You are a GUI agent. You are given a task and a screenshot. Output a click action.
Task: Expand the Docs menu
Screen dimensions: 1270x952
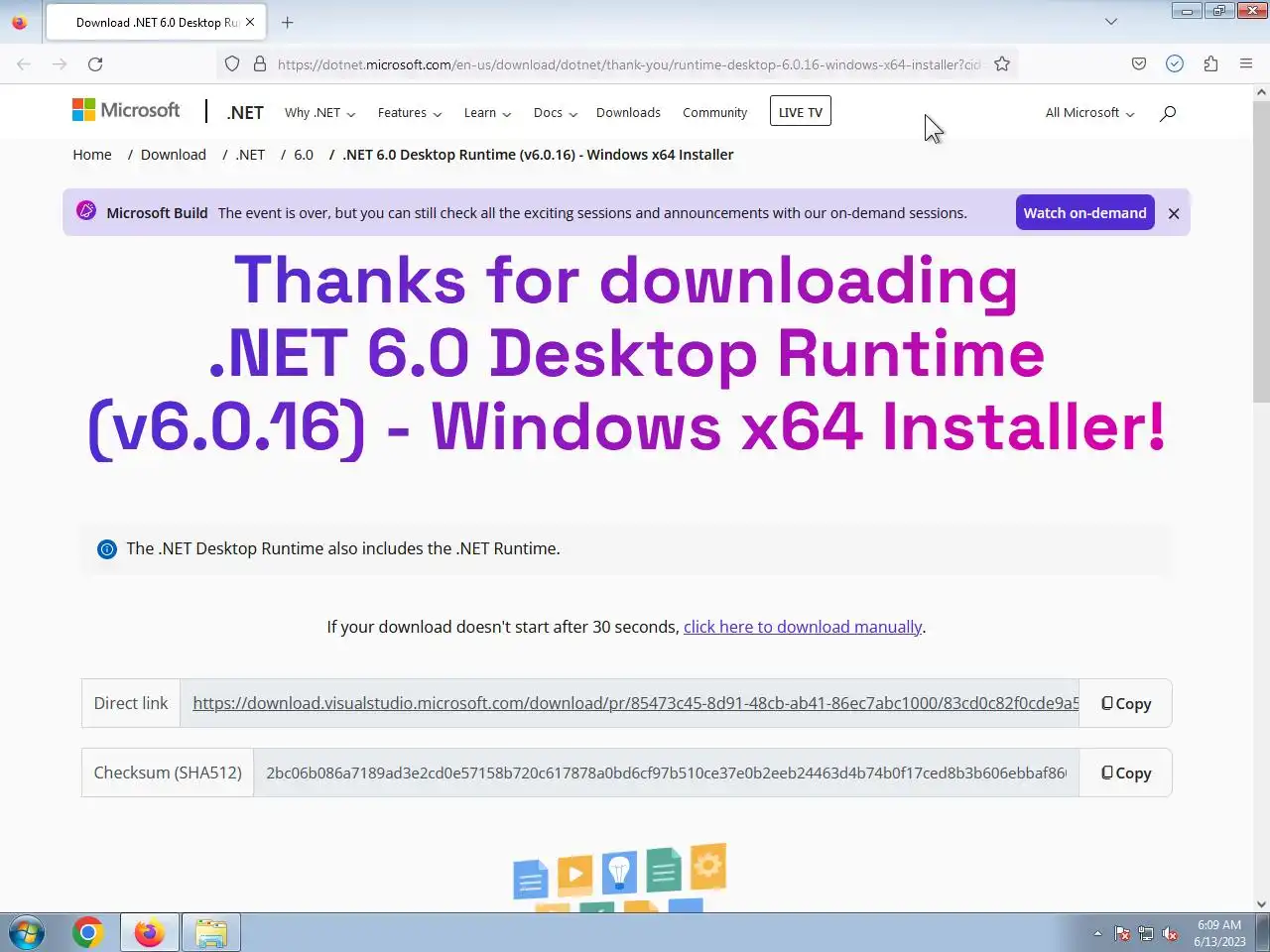[x=555, y=113]
